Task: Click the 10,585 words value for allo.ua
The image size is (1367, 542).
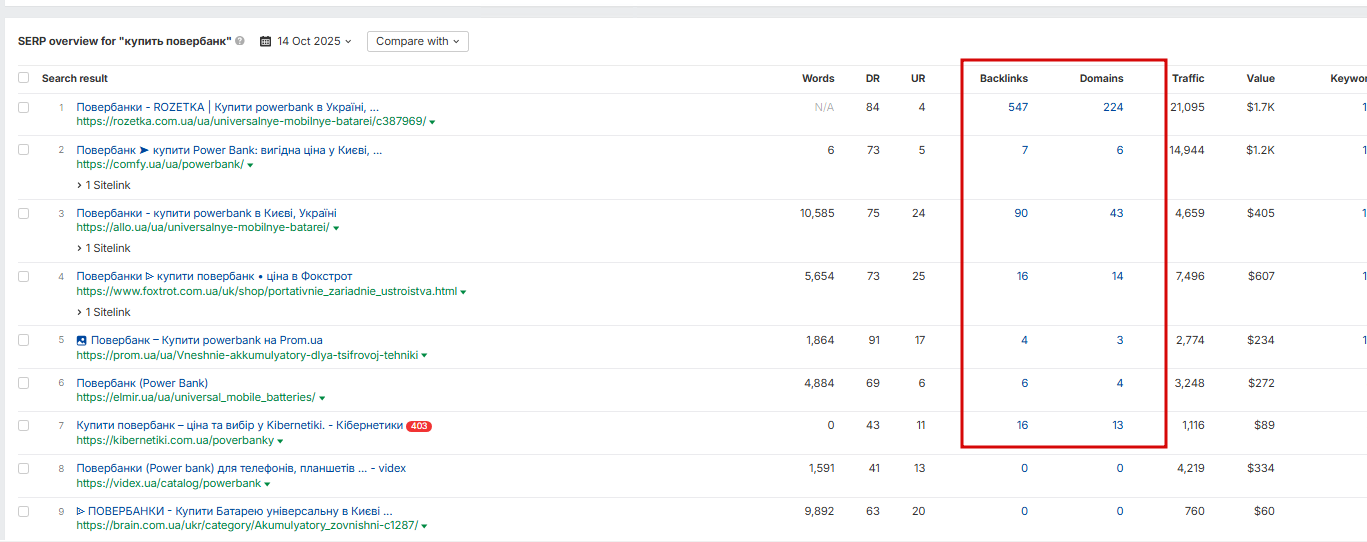Action: (817, 213)
